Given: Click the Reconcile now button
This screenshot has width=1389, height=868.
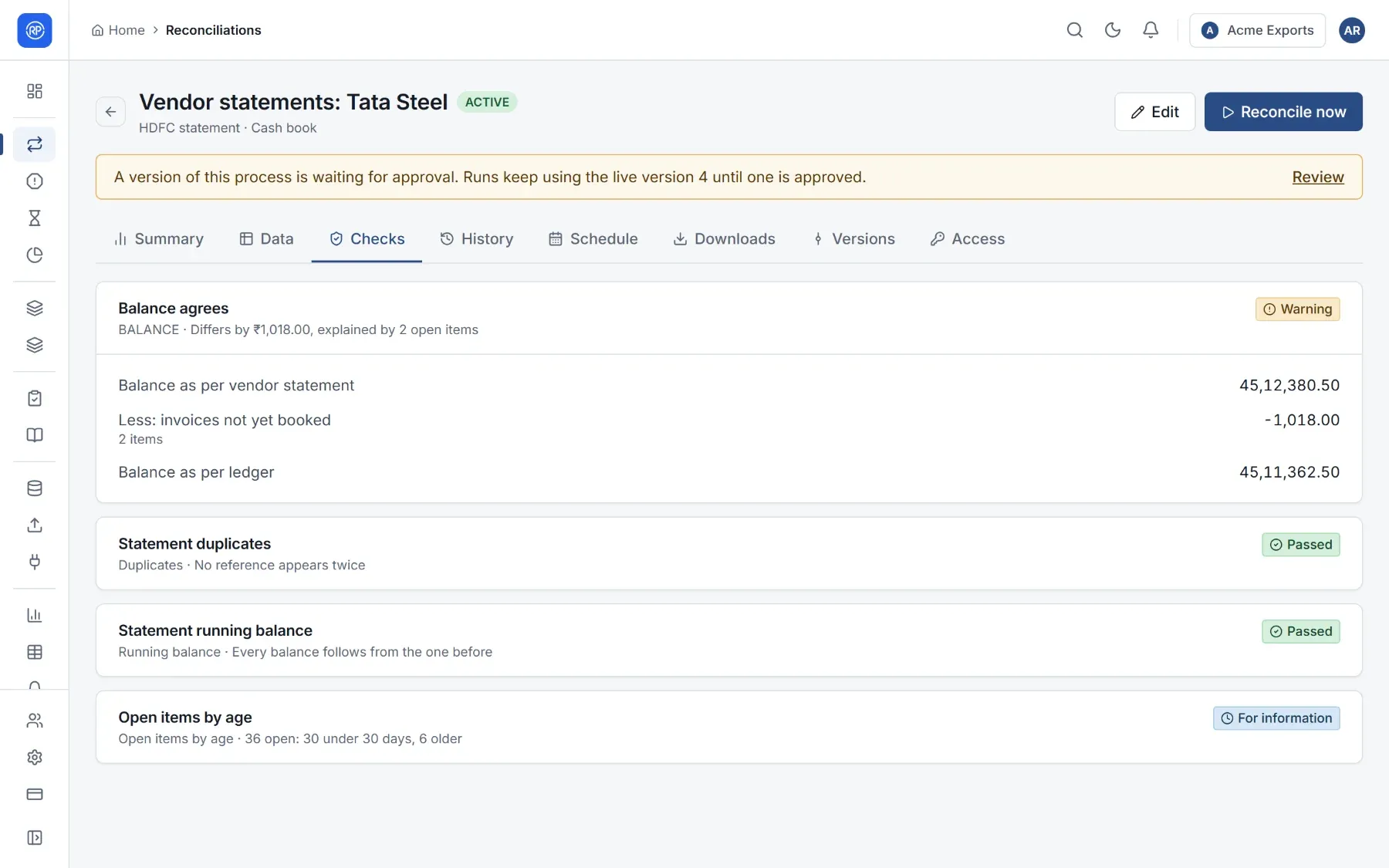Looking at the screenshot, I should [x=1283, y=112].
